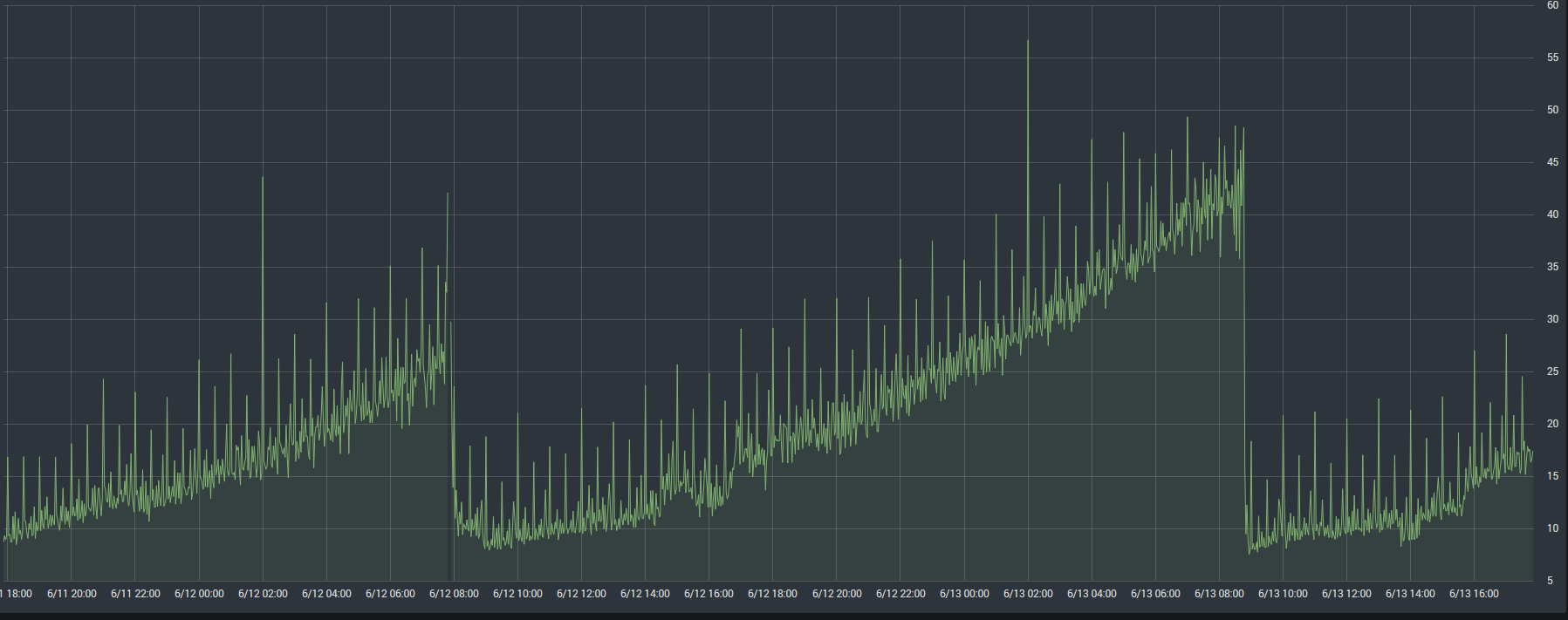Click the 6/12 18:00 time label
This screenshot has width=1568, height=620.
coord(772,594)
